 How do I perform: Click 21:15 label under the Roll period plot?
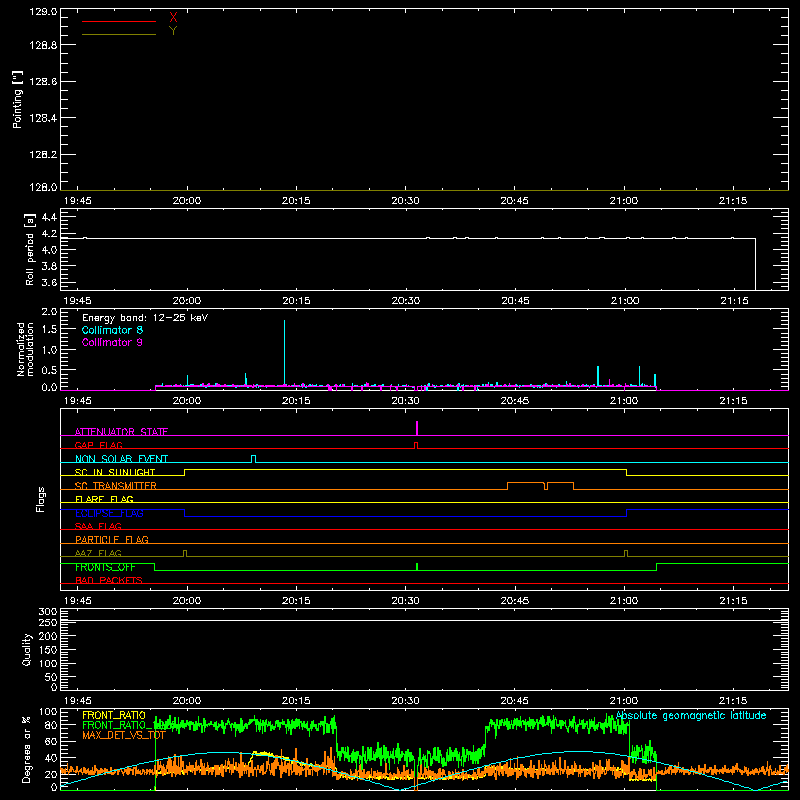click(x=734, y=301)
